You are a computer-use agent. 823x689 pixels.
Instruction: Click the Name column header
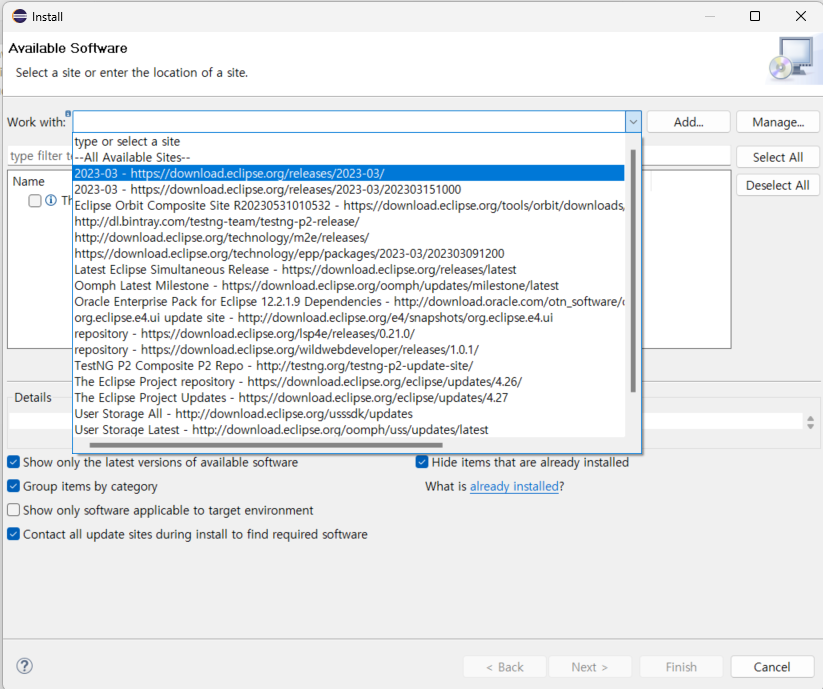pos(29,182)
